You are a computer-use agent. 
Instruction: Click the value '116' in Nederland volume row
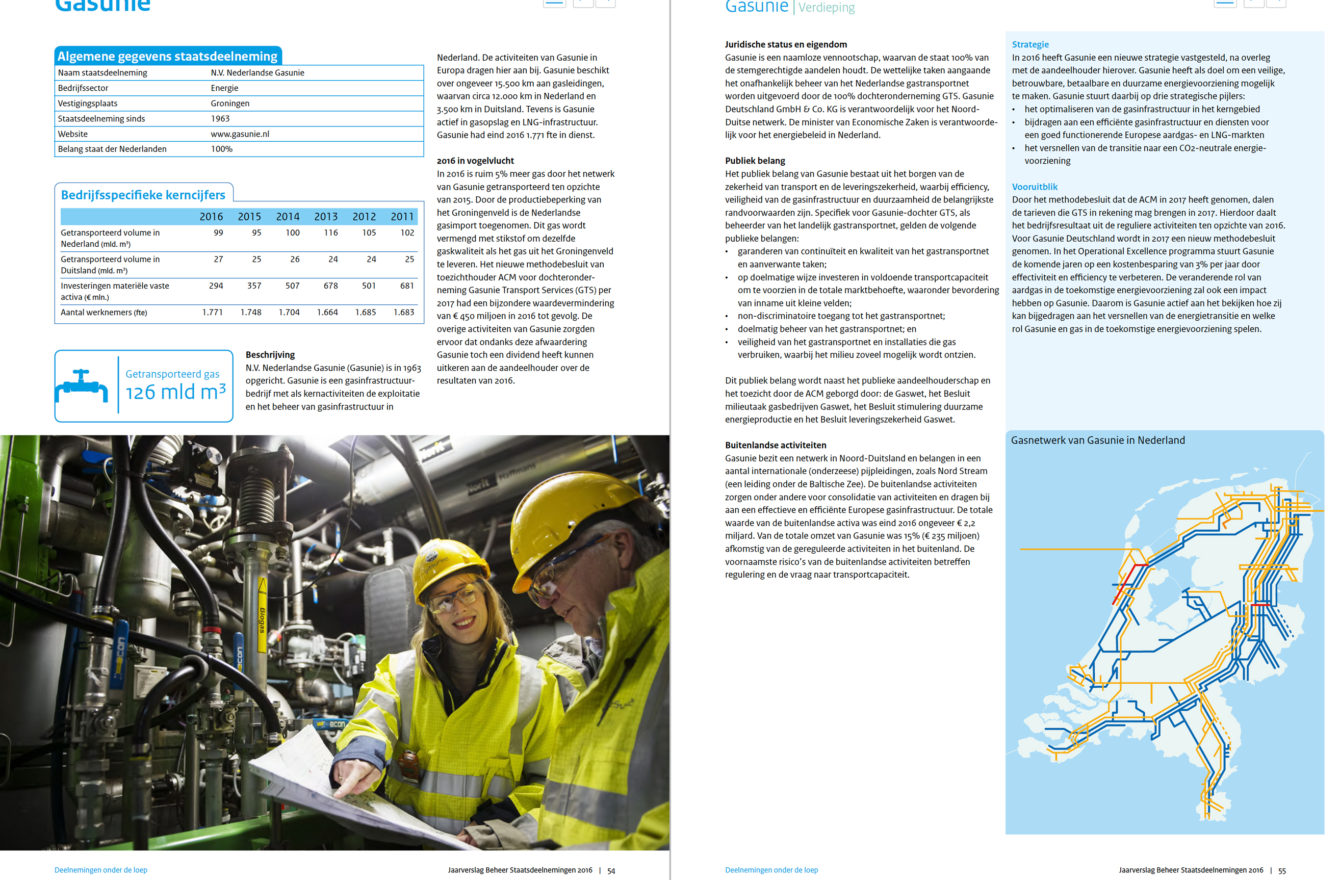330,233
